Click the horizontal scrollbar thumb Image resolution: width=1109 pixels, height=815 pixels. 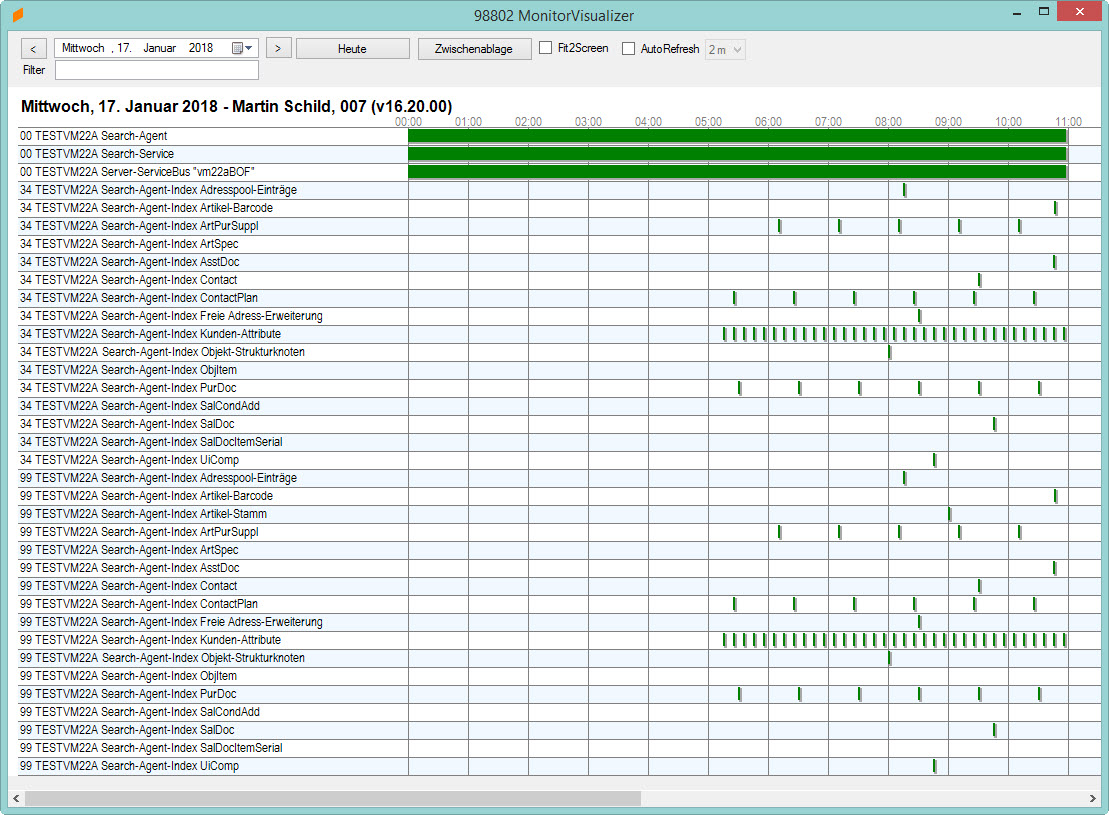click(x=332, y=798)
